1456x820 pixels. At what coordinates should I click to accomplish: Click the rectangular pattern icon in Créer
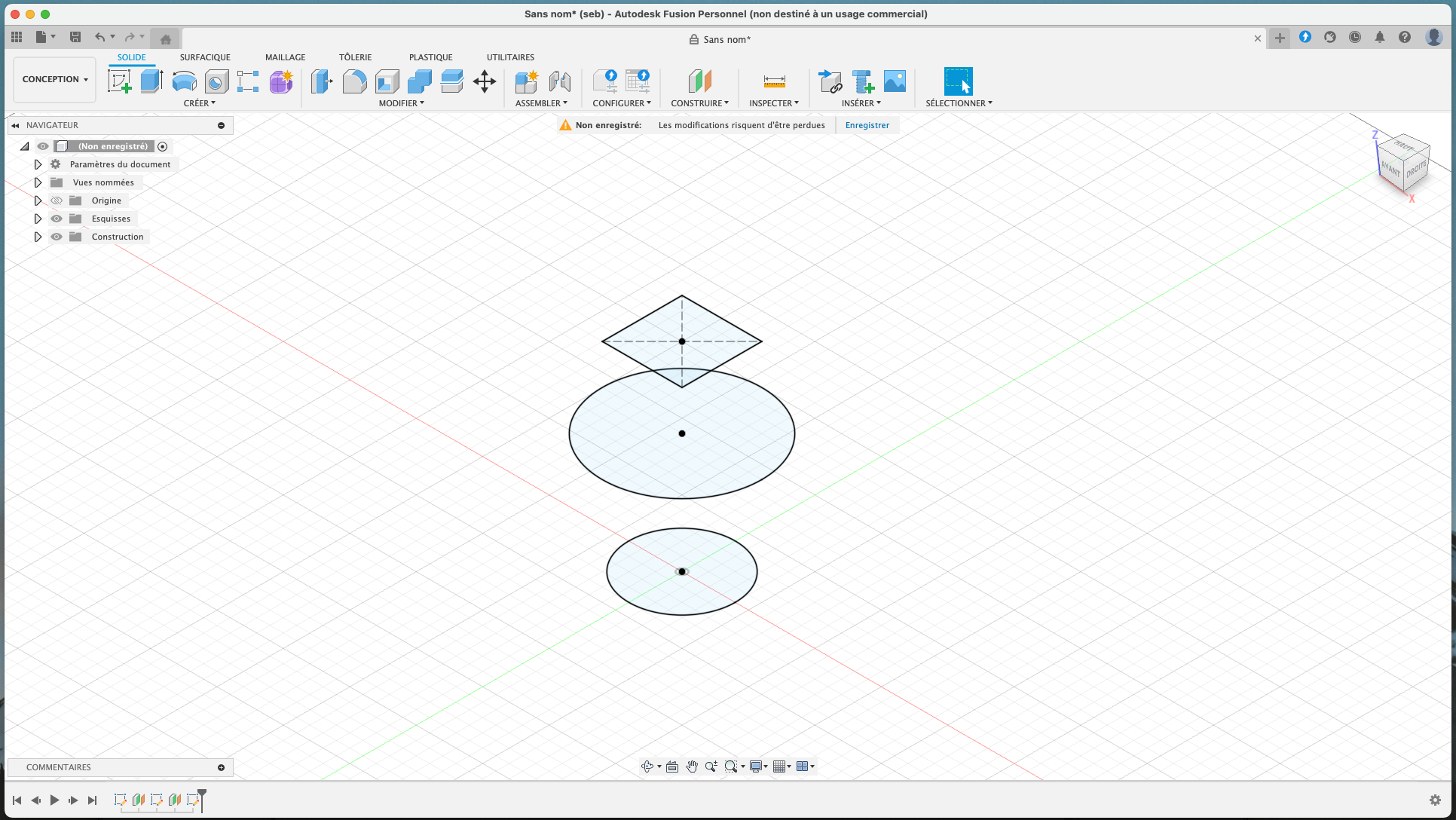(x=248, y=81)
